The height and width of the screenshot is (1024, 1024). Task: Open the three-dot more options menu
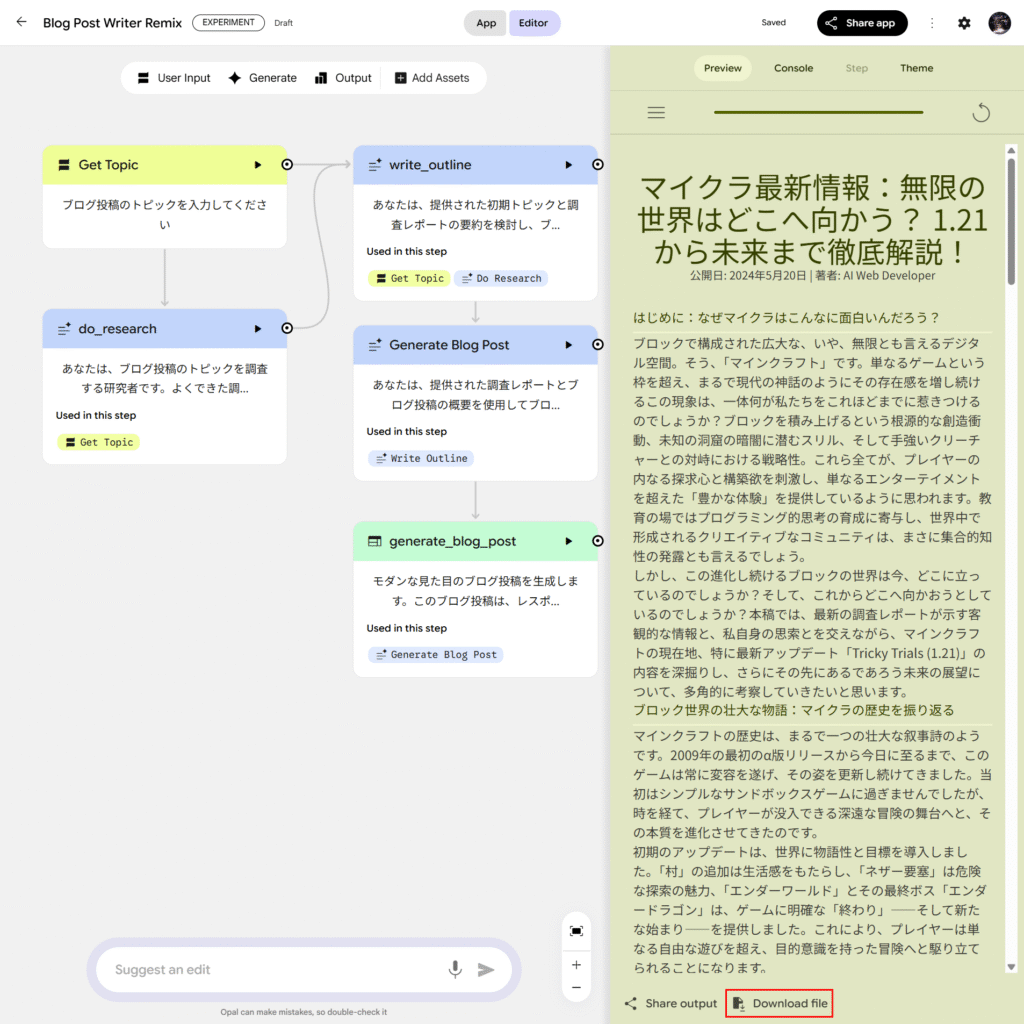932,23
